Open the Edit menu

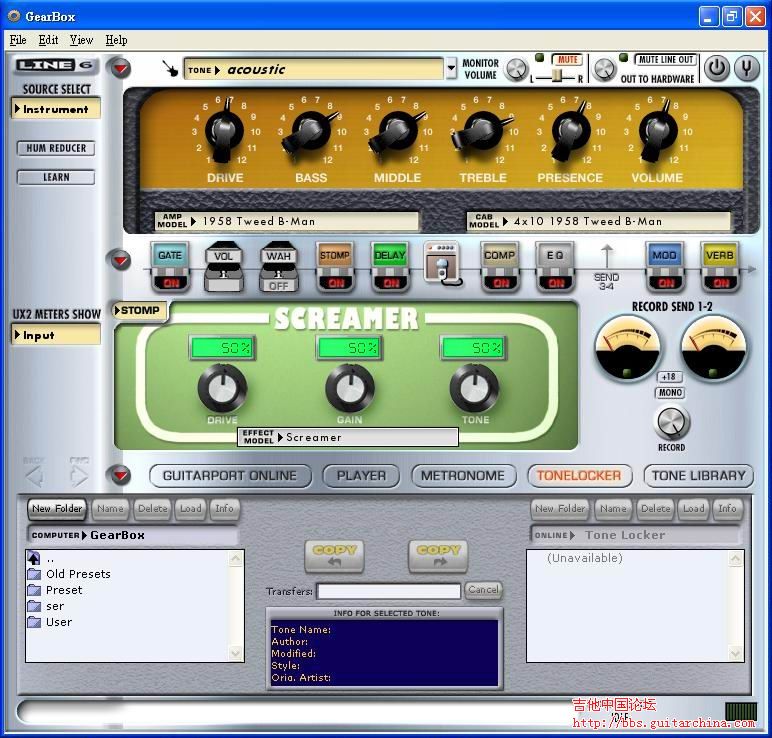tap(48, 40)
